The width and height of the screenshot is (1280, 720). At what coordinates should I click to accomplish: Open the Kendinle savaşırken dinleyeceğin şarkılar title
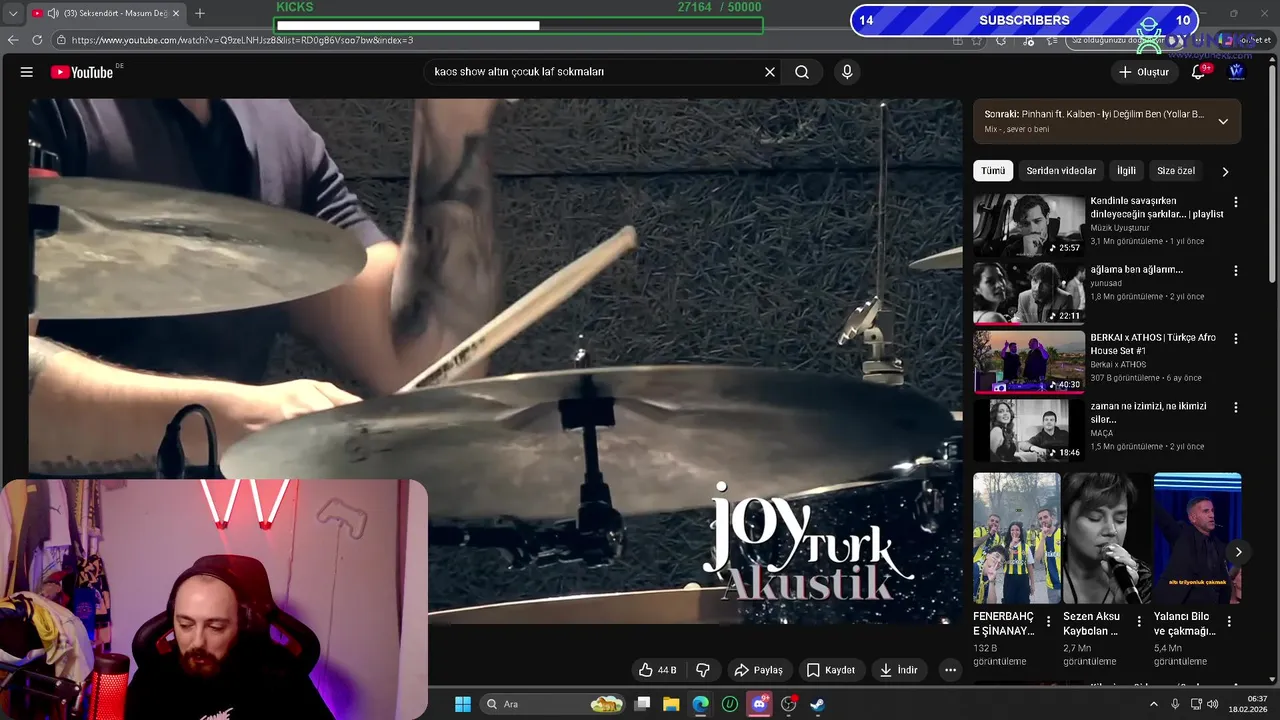[x=1157, y=207]
